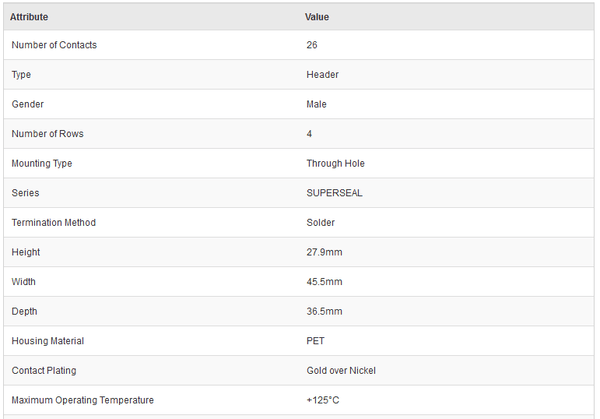
Task: Select the 45.5mm width value
Action: tap(324, 282)
